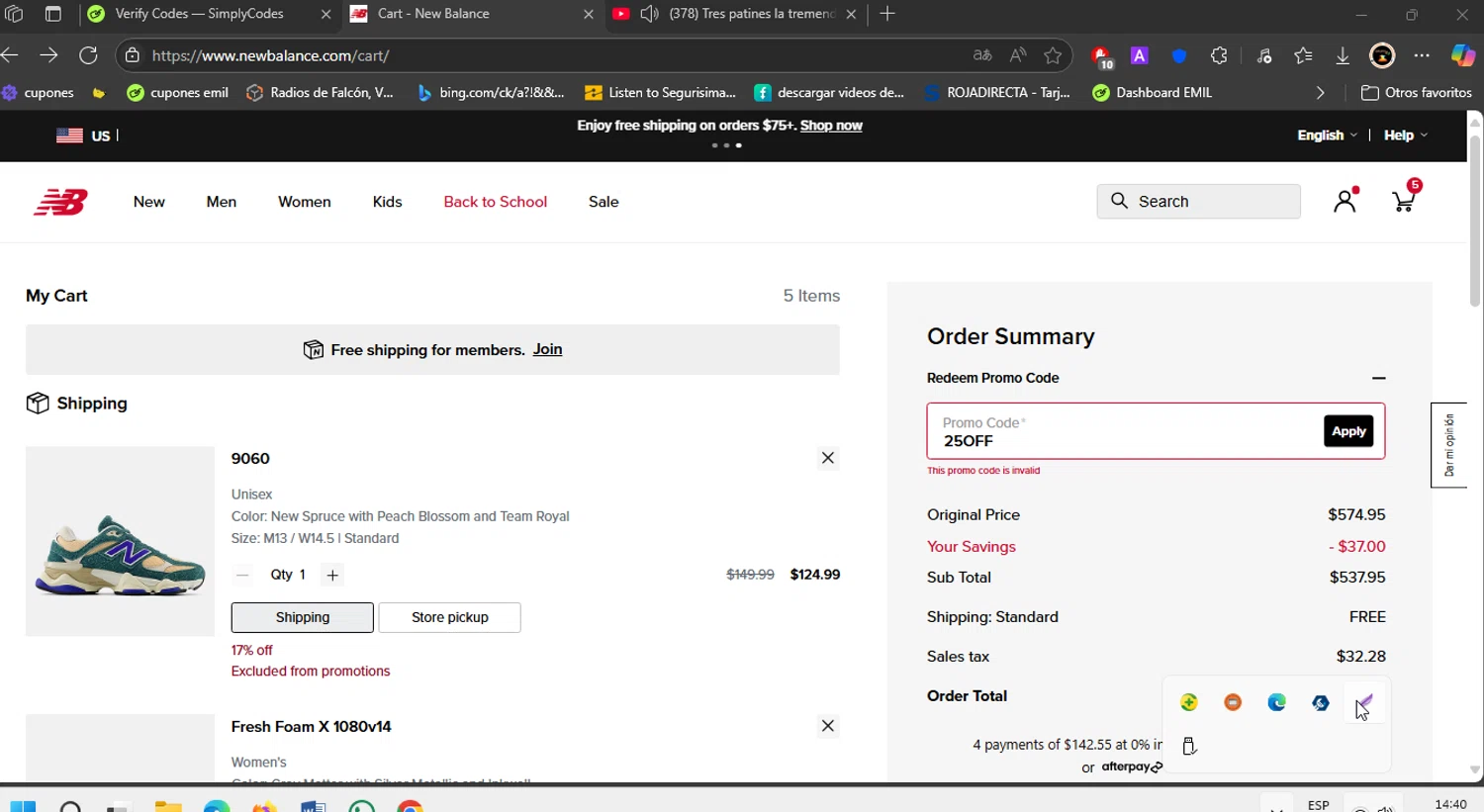The width and height of the screenshot is (1484, 812).
Task: Reload the cart page
Action: [88, 55]
